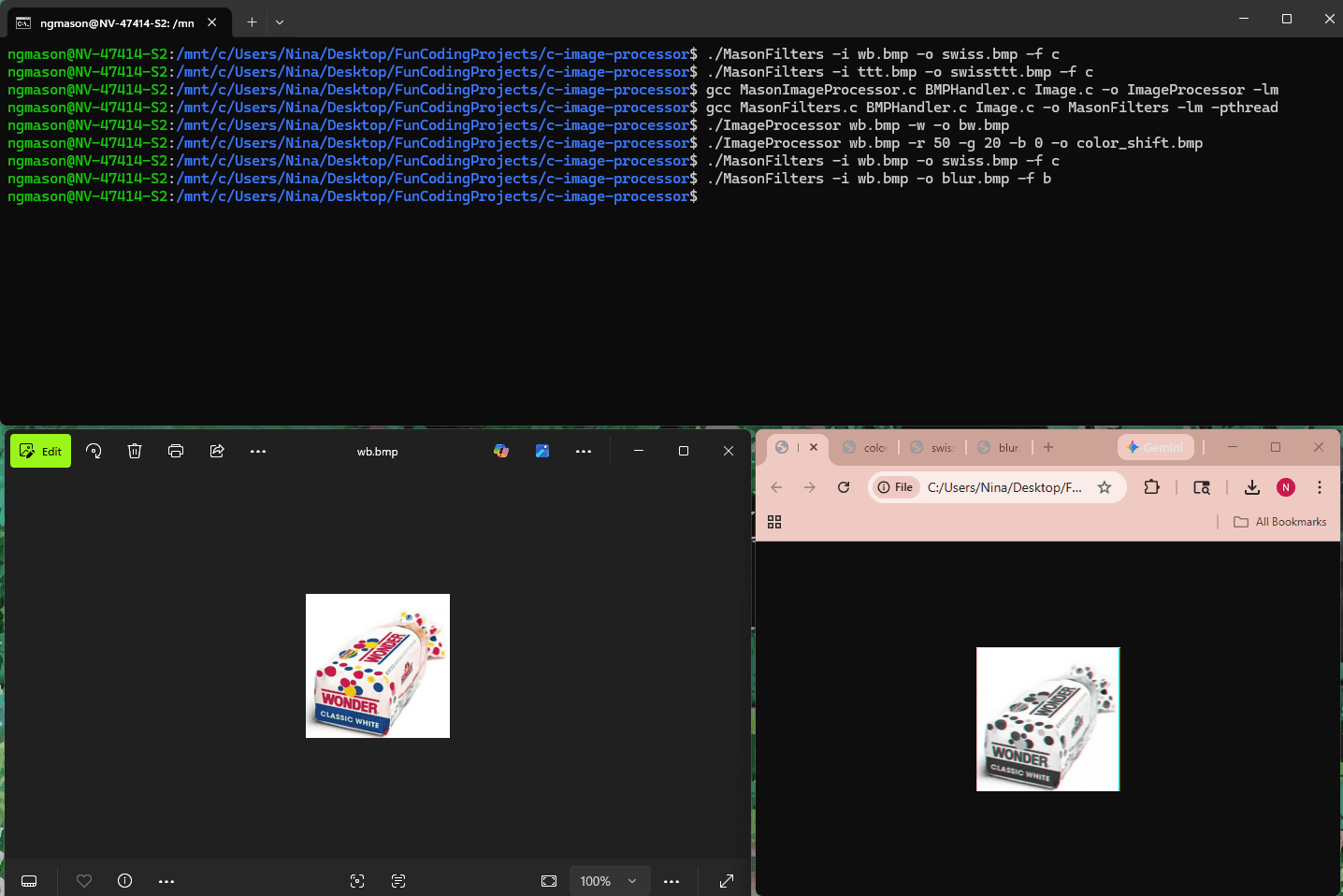Show file info panel in Photos

(x=125, y=881)
